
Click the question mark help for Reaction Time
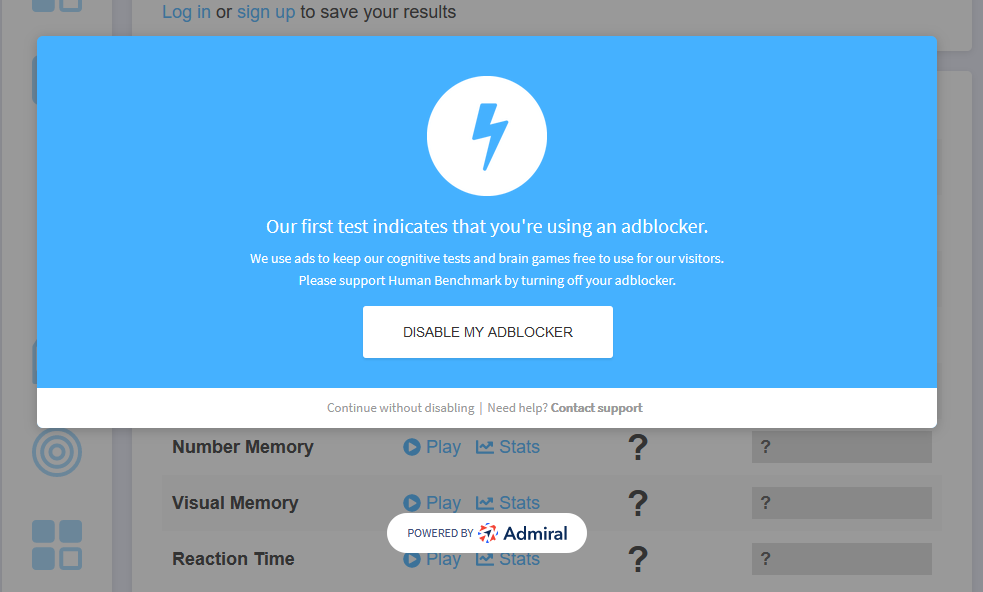(x=638, y=558)
